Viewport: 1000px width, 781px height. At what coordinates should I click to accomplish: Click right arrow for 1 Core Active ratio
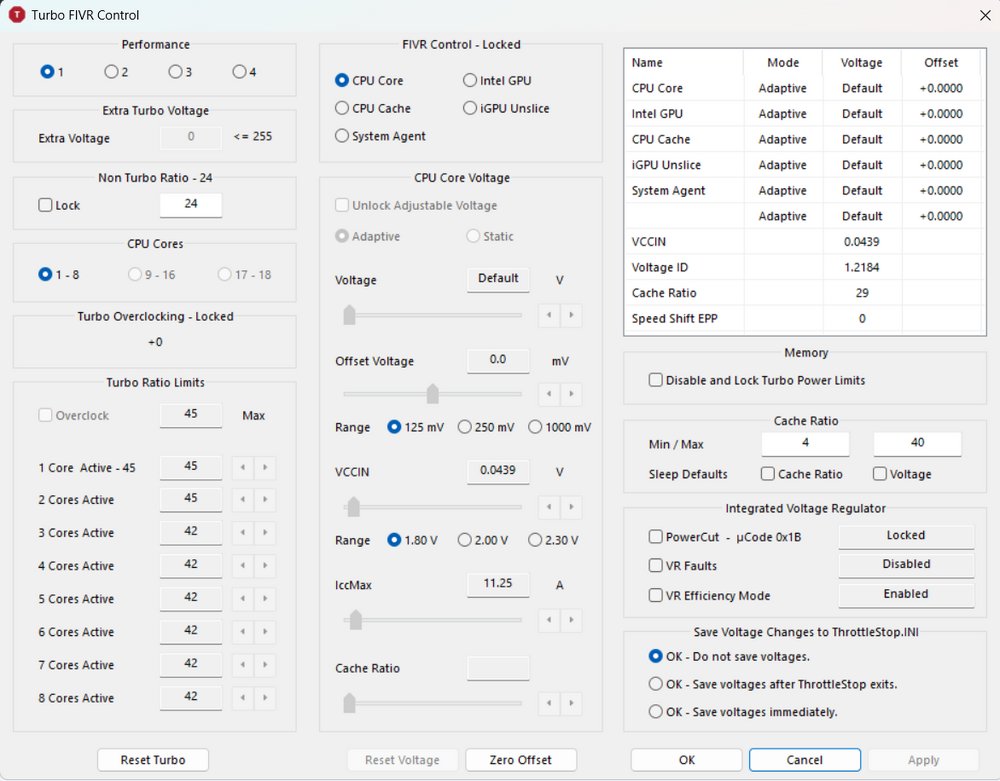[x=265, y=468]
